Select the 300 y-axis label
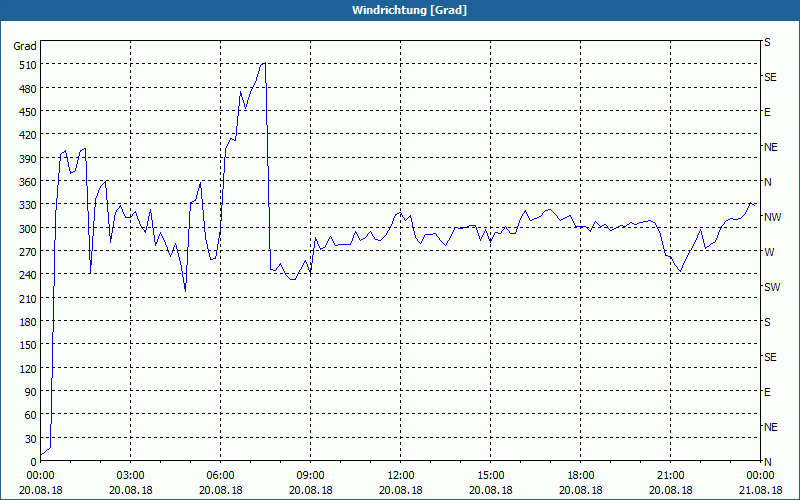Viewport: 800px width, 500px height. coord(28,229)
